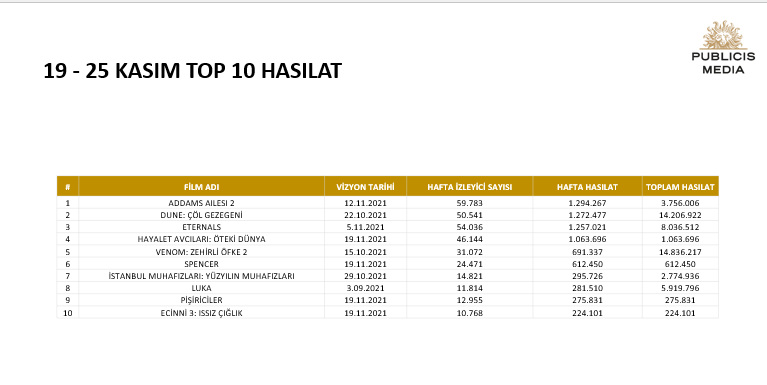This screenshot has height=385, width=767.
Task: Click release date '29.10.2021' of İstanbul Muhafızları
Action: [365, 276]
